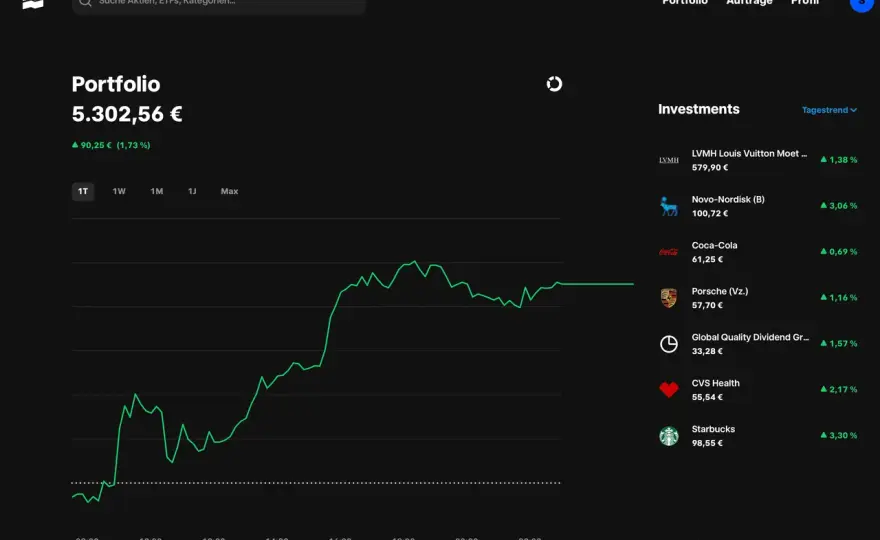Click LVMH price 579,90 €
The image size is (880, 540).
[709, 167]
